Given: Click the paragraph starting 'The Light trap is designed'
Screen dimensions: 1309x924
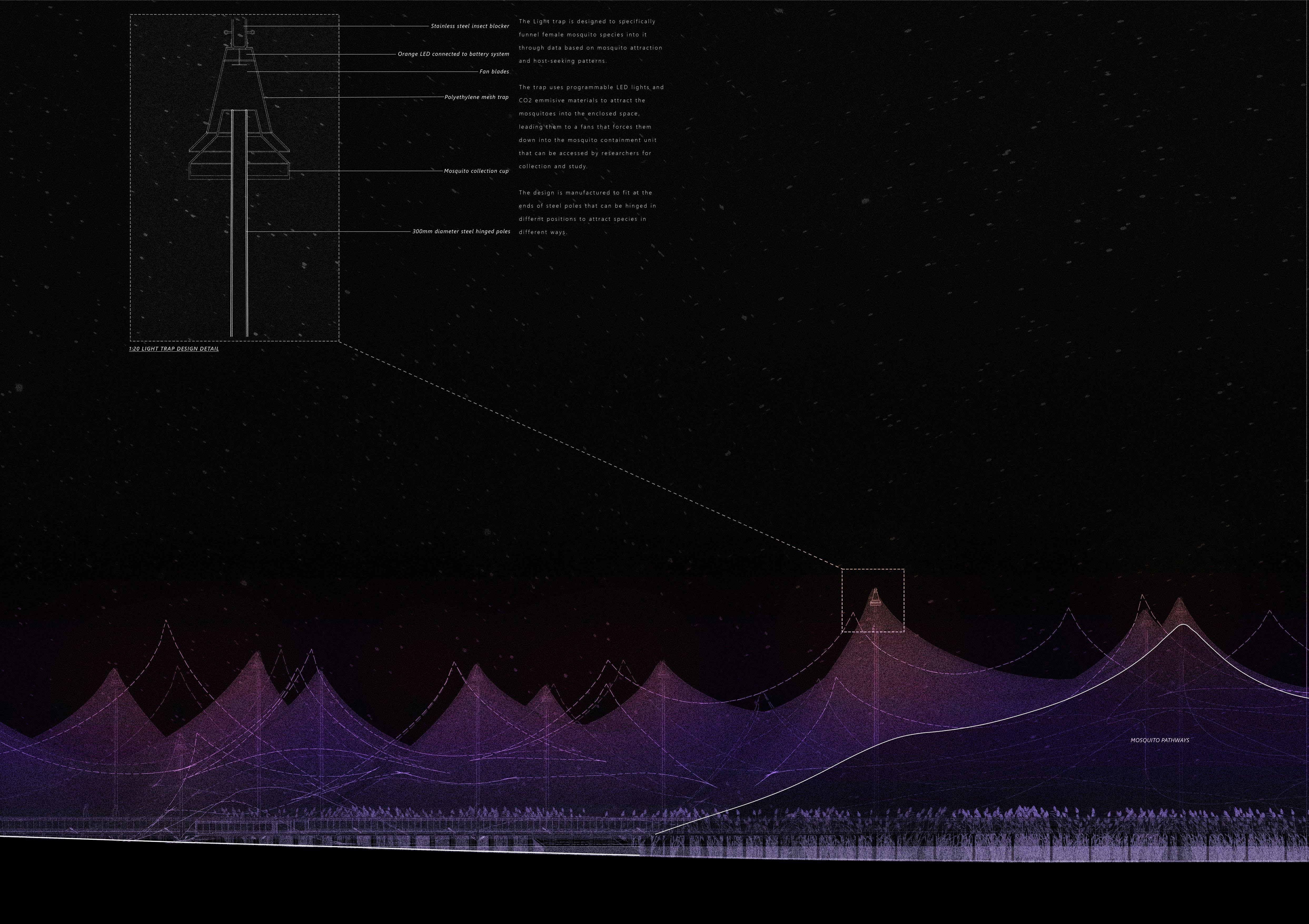Looking at the screenshot, I should (590, 41).
